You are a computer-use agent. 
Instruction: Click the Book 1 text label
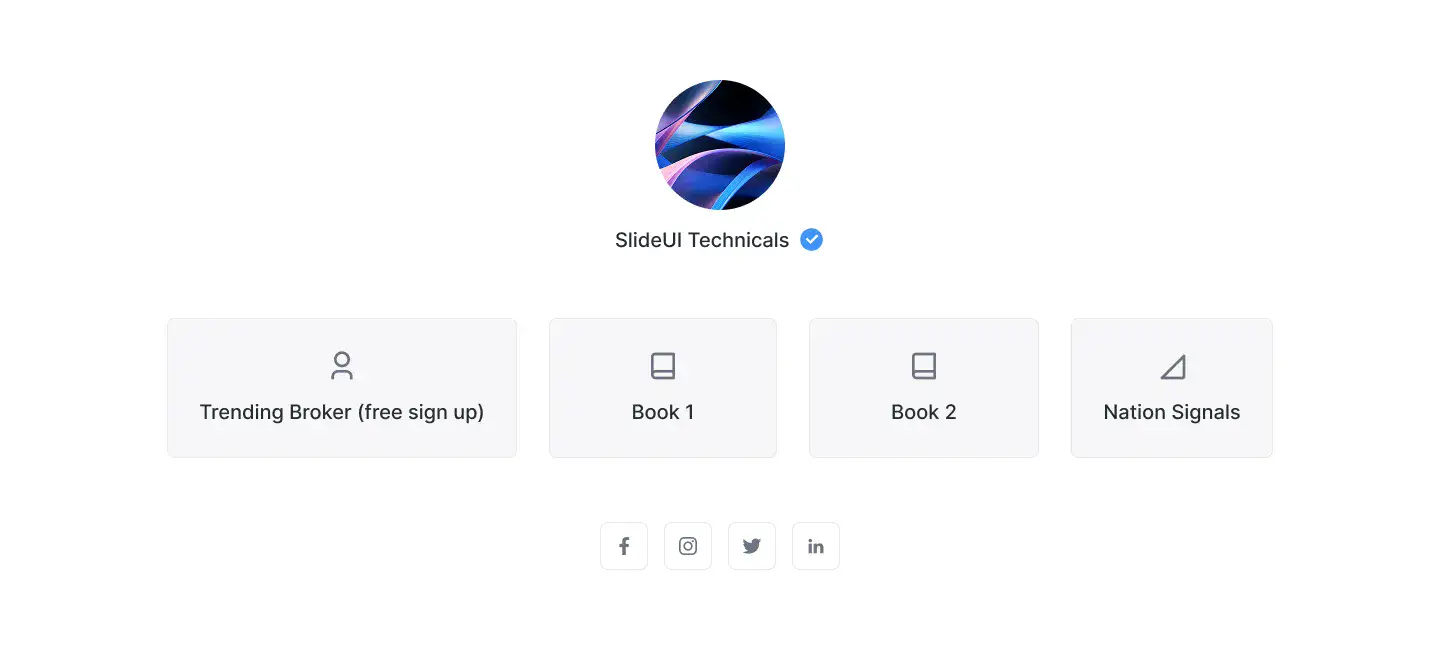663,412
